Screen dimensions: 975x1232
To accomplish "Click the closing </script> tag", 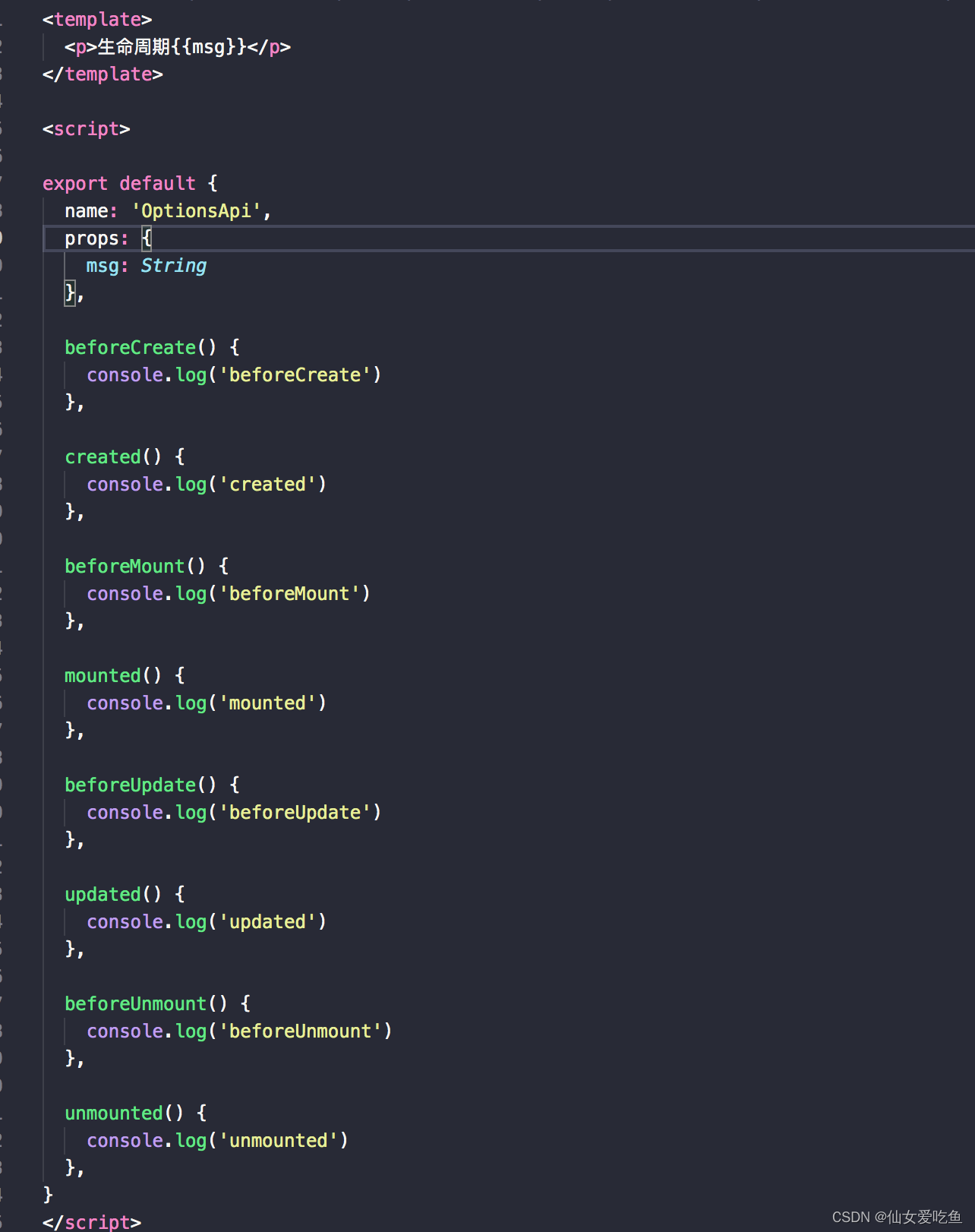I will (92, 1222).
